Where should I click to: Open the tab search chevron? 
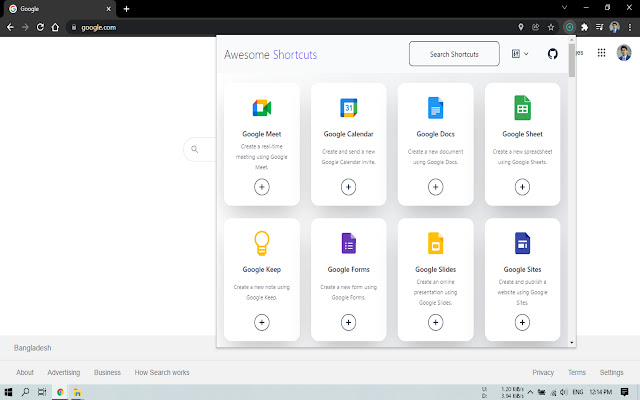pos(564,7)
